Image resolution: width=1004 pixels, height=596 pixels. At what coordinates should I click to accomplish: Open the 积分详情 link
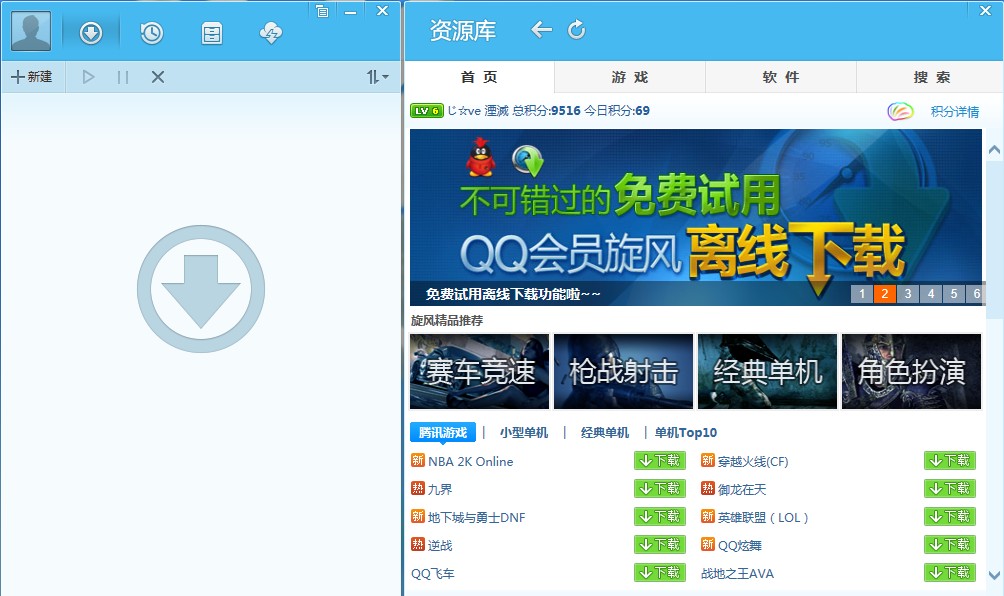[x=955, y=111]
